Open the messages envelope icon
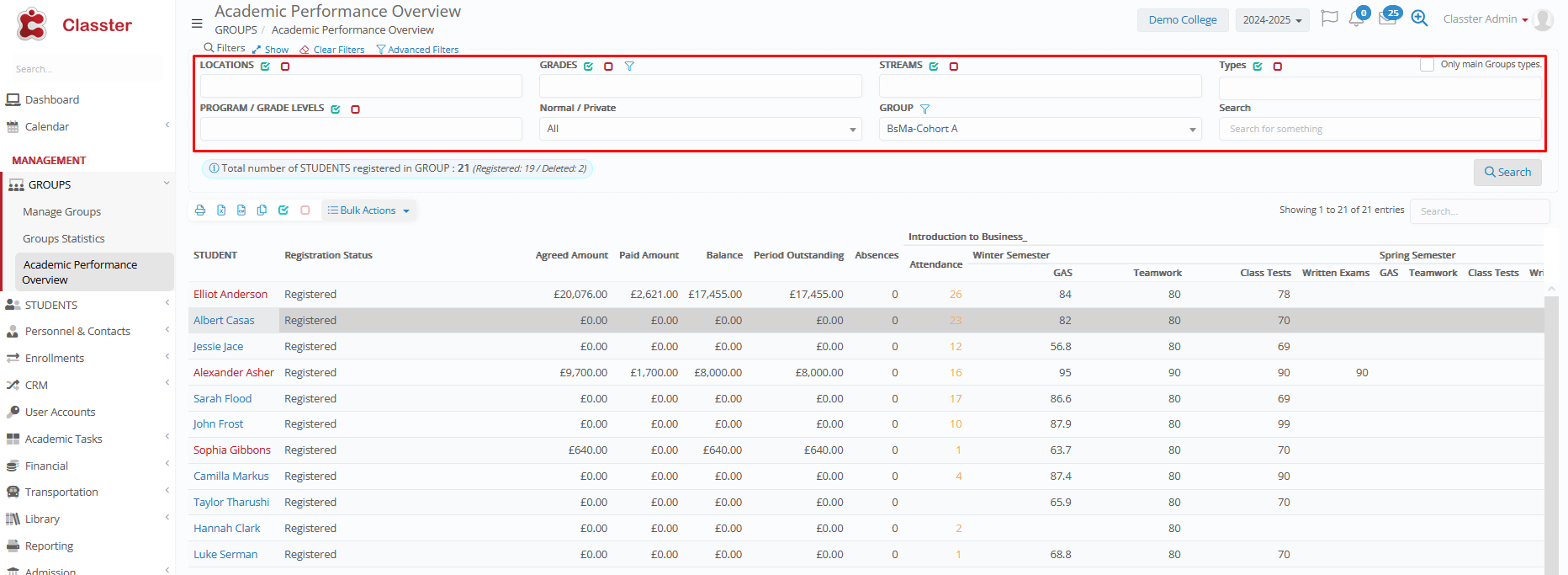 tap(1387, 19)
